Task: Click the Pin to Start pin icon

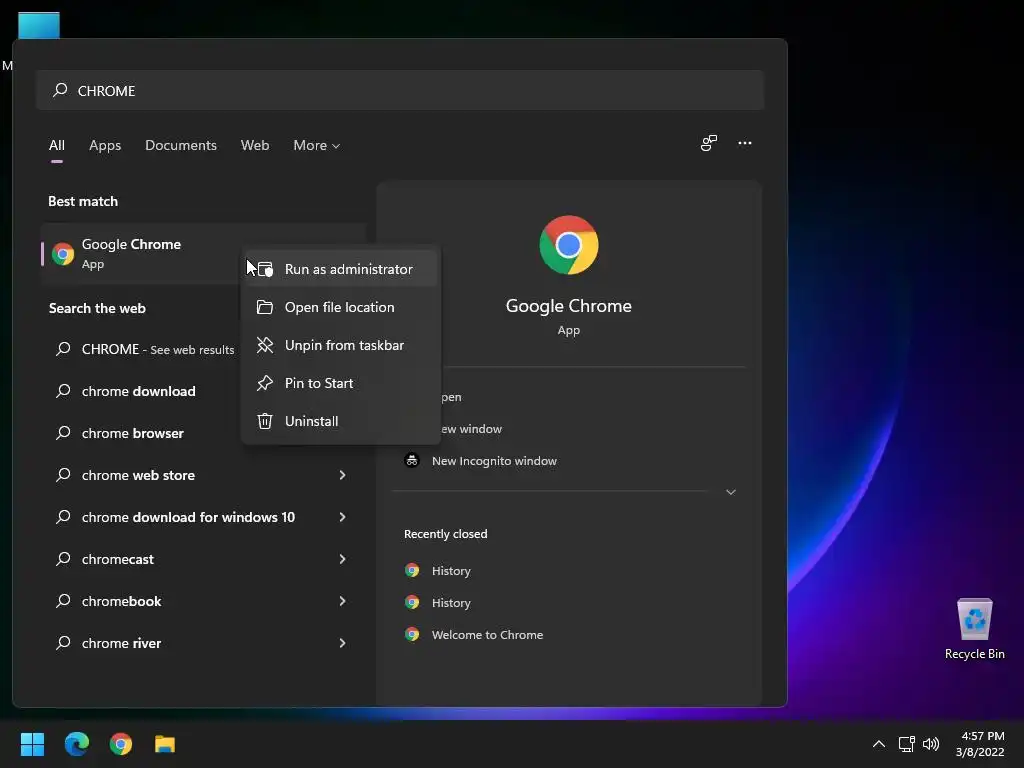Action: (x=264, y=383)
